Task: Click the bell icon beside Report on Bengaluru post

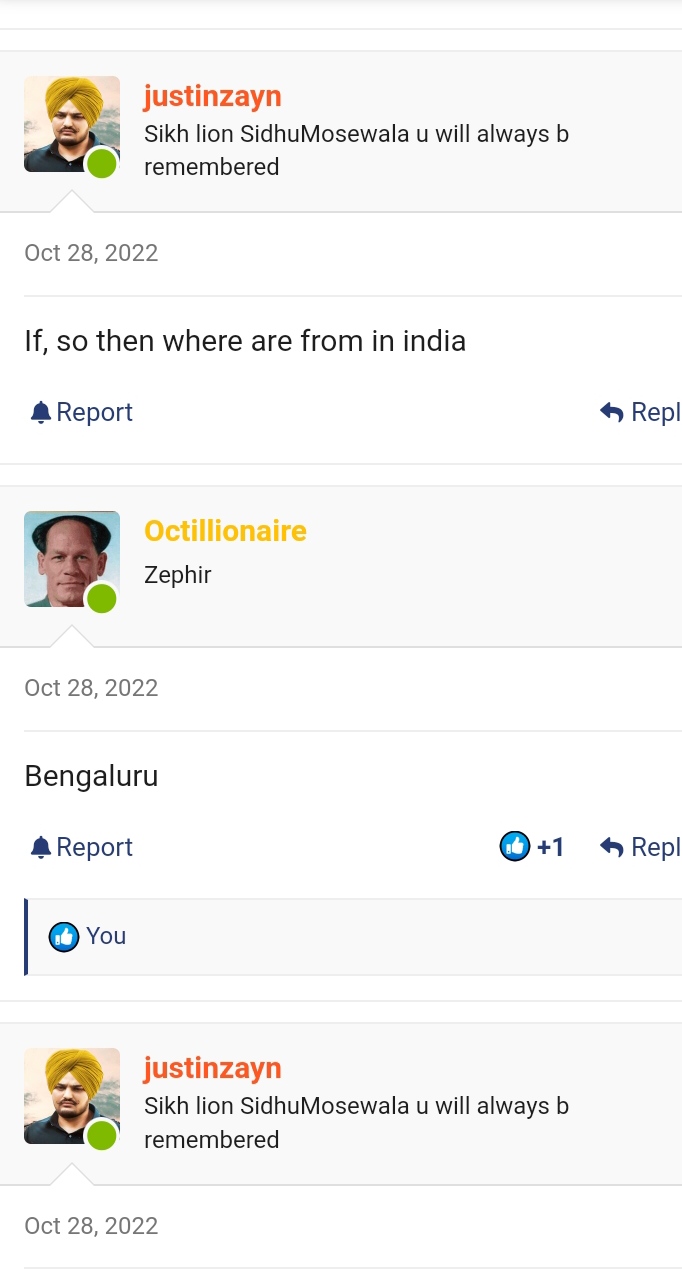Action: pyautogui.click(x=41, y=847)
